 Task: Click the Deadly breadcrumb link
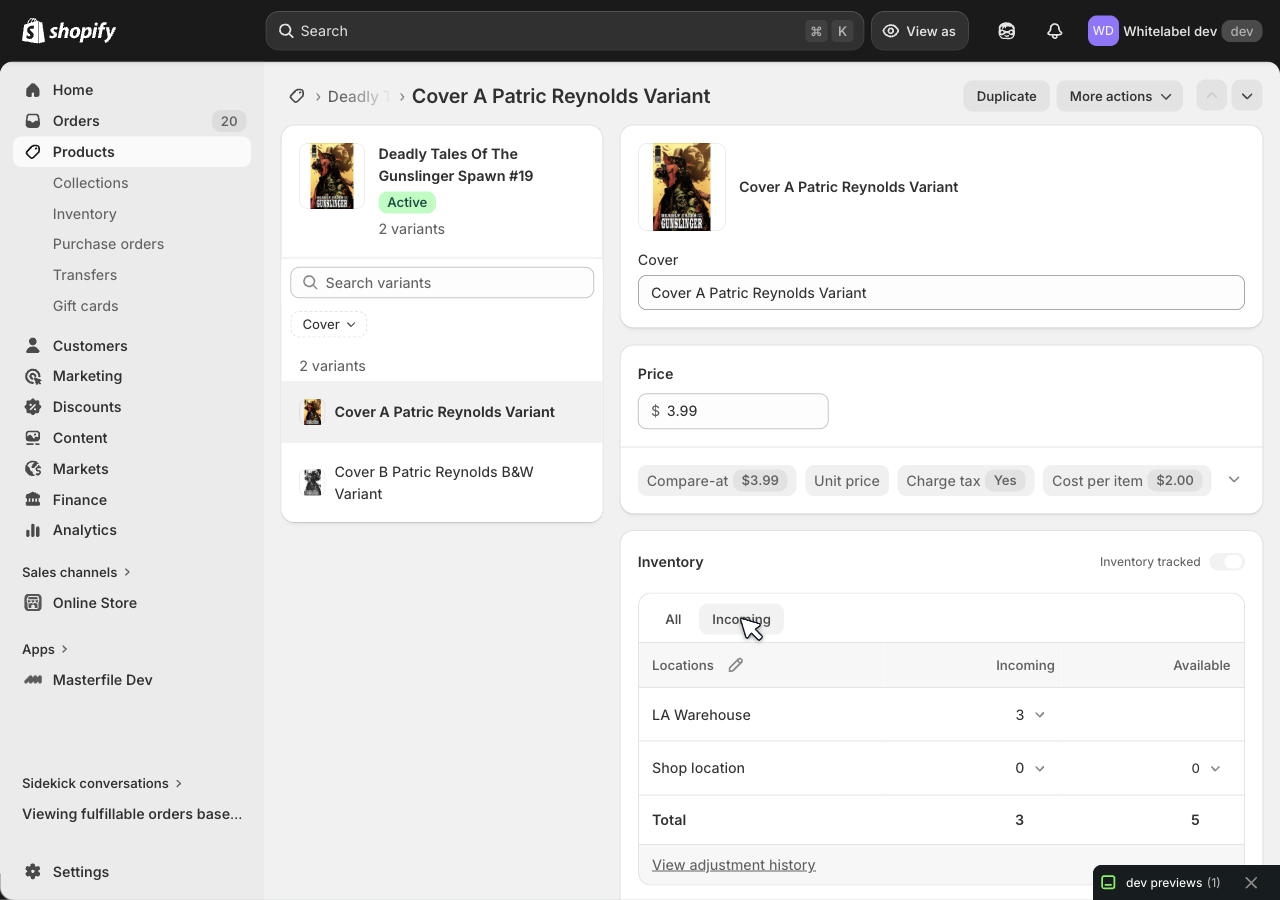(358, 96)
